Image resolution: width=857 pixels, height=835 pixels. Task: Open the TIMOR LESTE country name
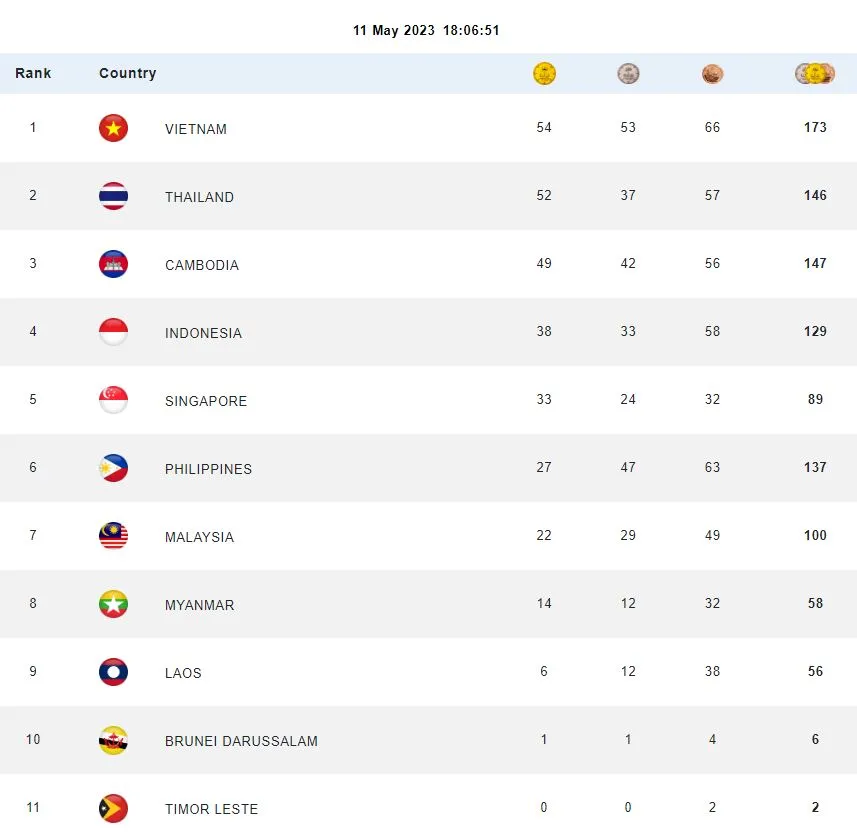[211, 809]
